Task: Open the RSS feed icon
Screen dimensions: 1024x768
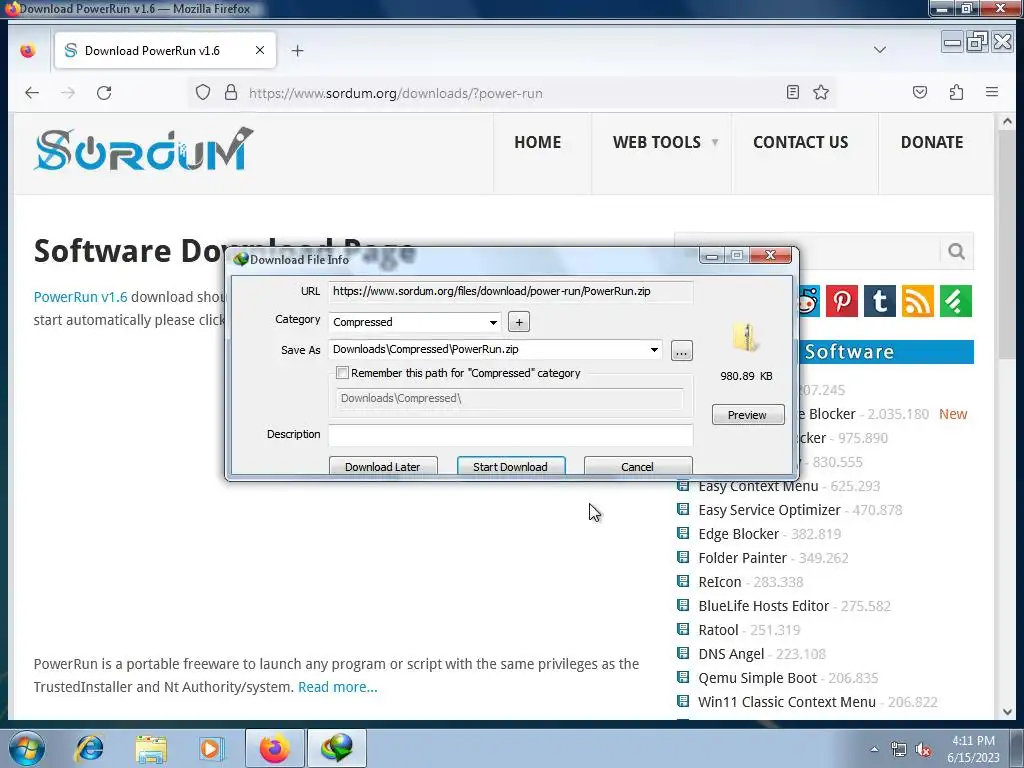Action: 918,301
